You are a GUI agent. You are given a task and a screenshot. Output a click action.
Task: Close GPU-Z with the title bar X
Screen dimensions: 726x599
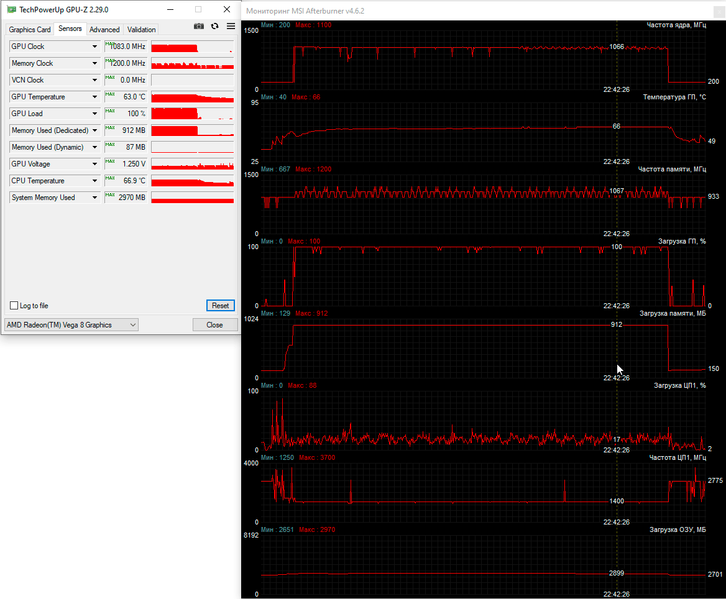pos(228,9)
